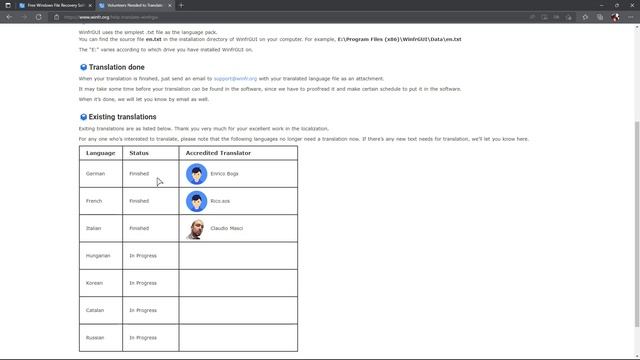This screenshot has width=640, height=360.
Task: Click the globe icon beside Existing translations
Action: pos(83,117)
